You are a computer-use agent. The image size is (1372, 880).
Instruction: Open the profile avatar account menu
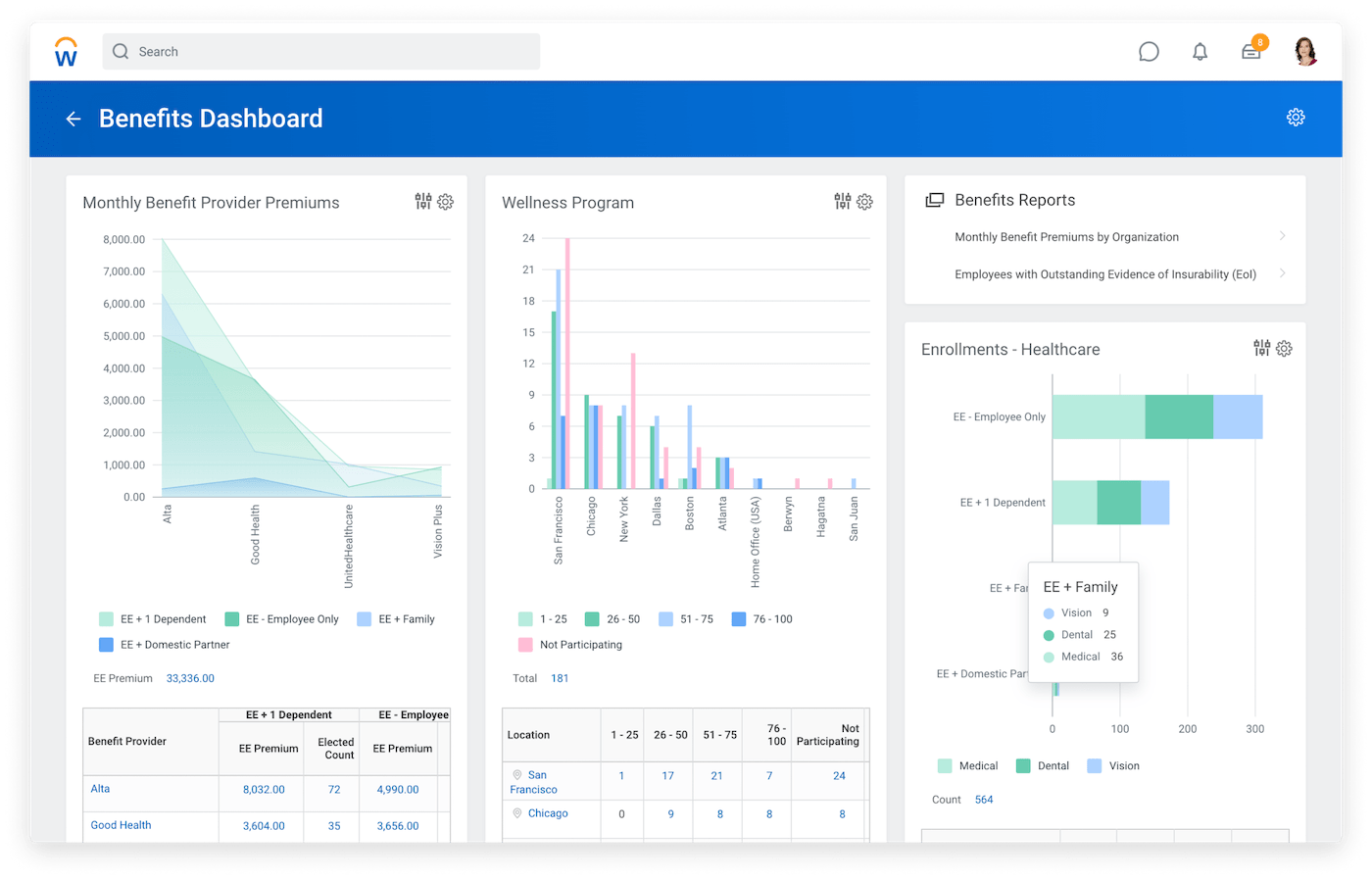pos(1306,51)
